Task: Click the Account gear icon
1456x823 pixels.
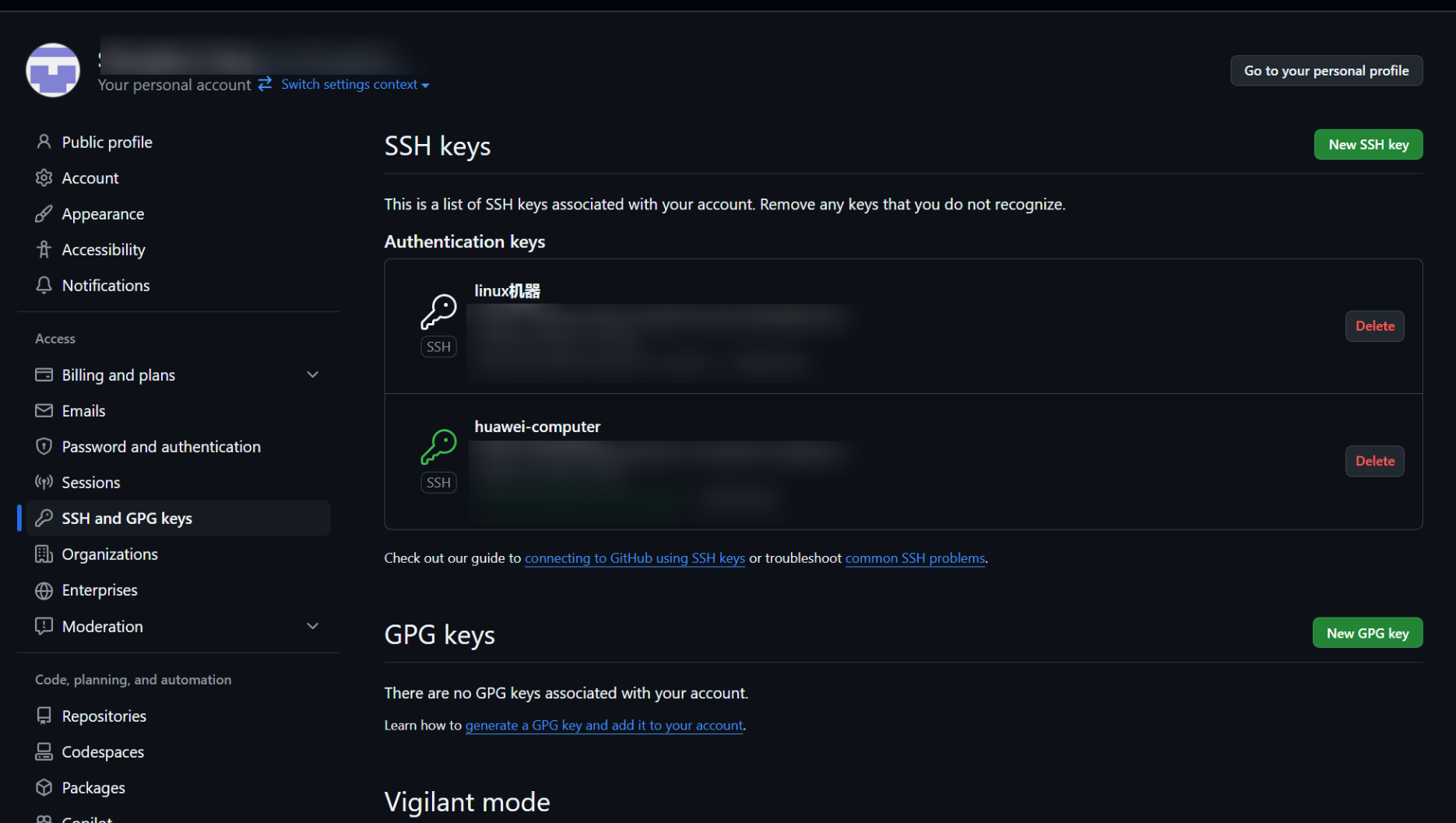Action: click(44, 178)
